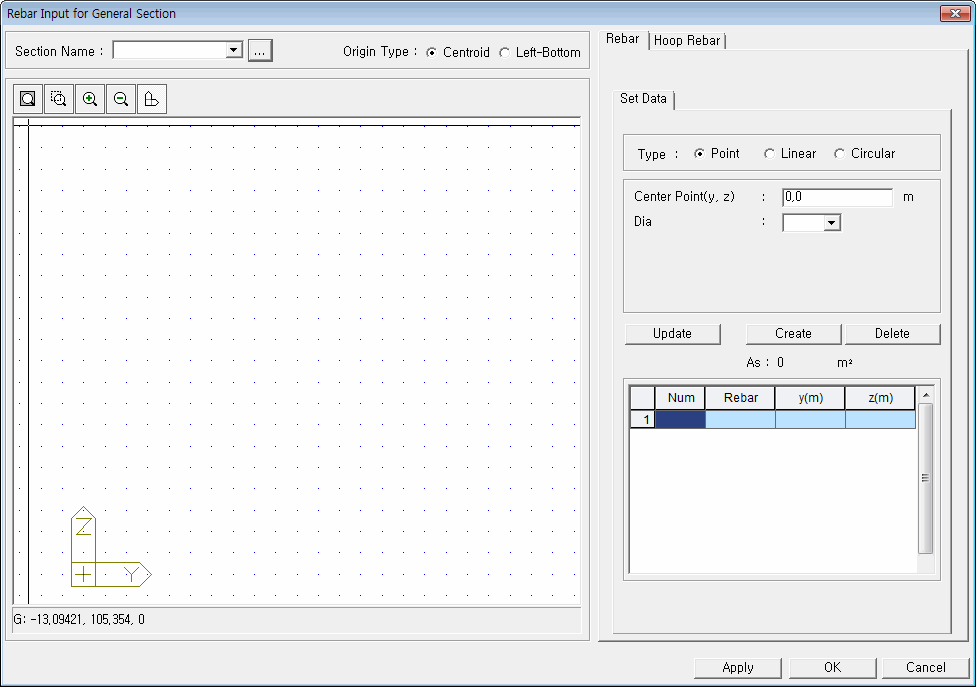Image resolution: width=976 pixels, height=687 pixels.
Task: Choose Circular rebar input type
Action: tap(839, 153)
